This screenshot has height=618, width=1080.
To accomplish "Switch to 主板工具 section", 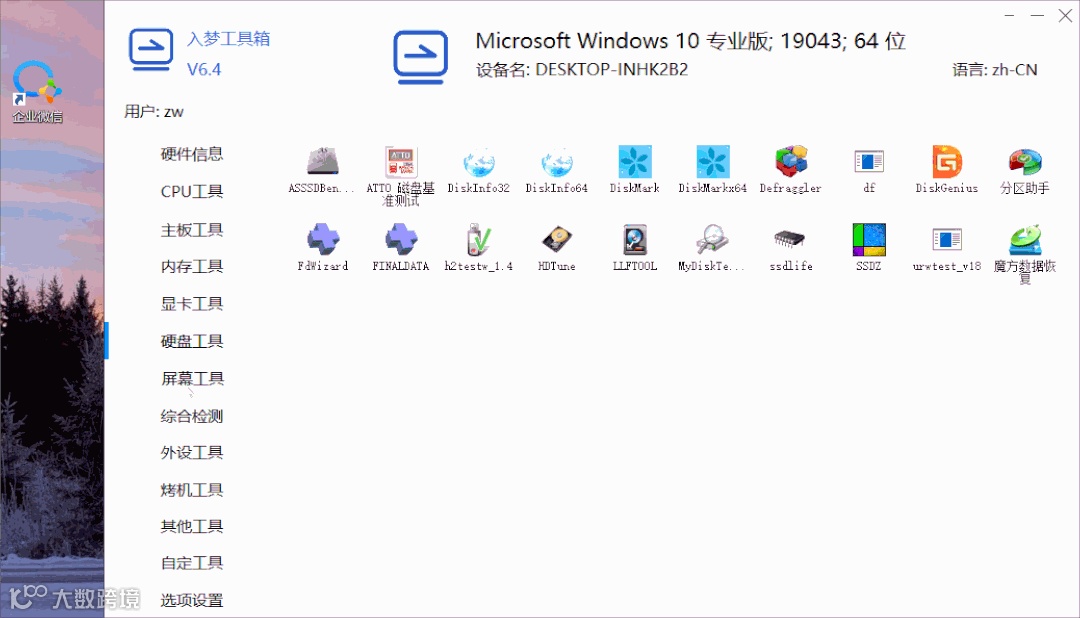I will (191, 229).
